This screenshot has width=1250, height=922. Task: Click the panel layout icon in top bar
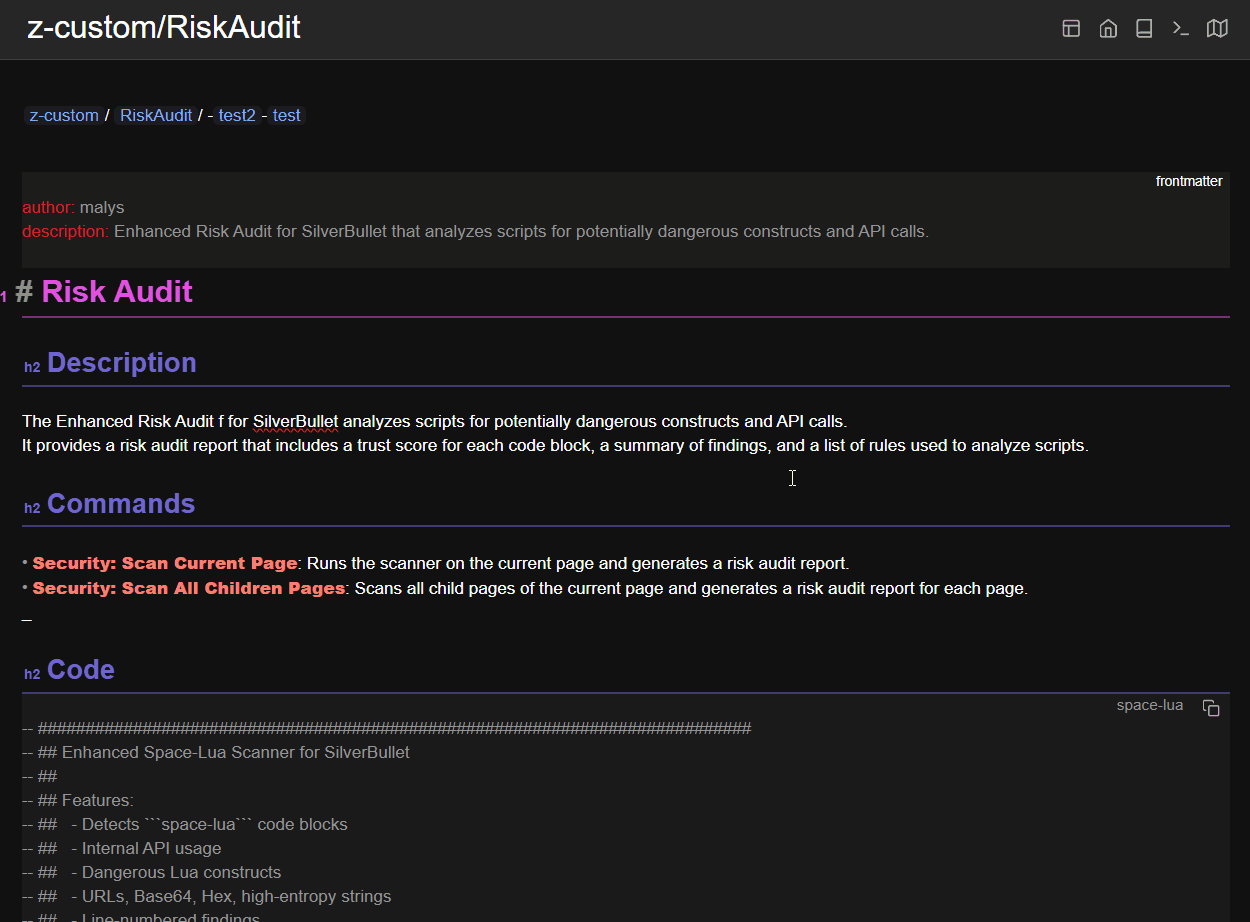[1071, 29]
